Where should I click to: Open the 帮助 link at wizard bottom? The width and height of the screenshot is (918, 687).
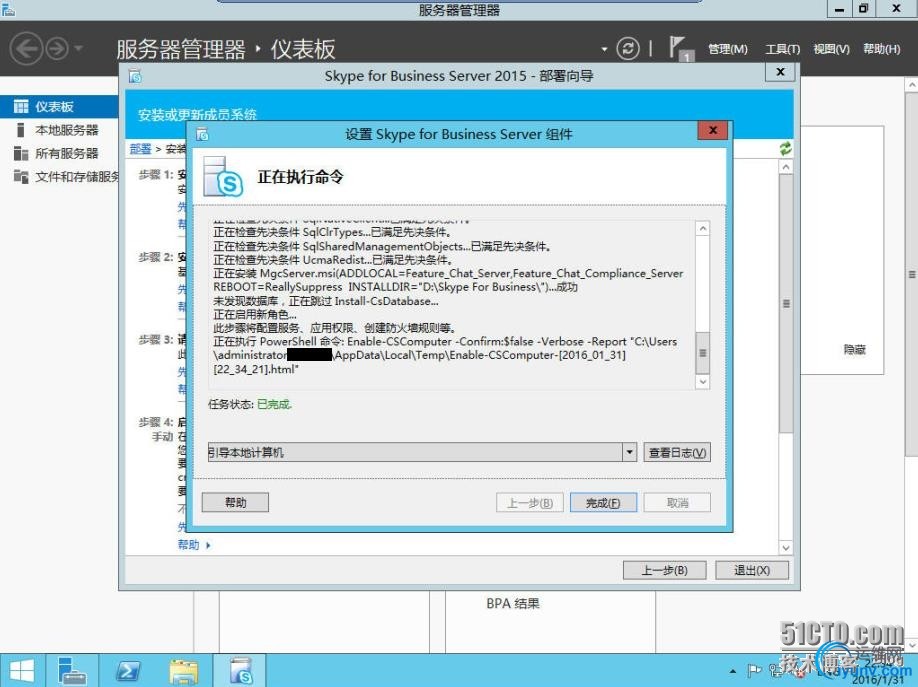pos(189,545)
